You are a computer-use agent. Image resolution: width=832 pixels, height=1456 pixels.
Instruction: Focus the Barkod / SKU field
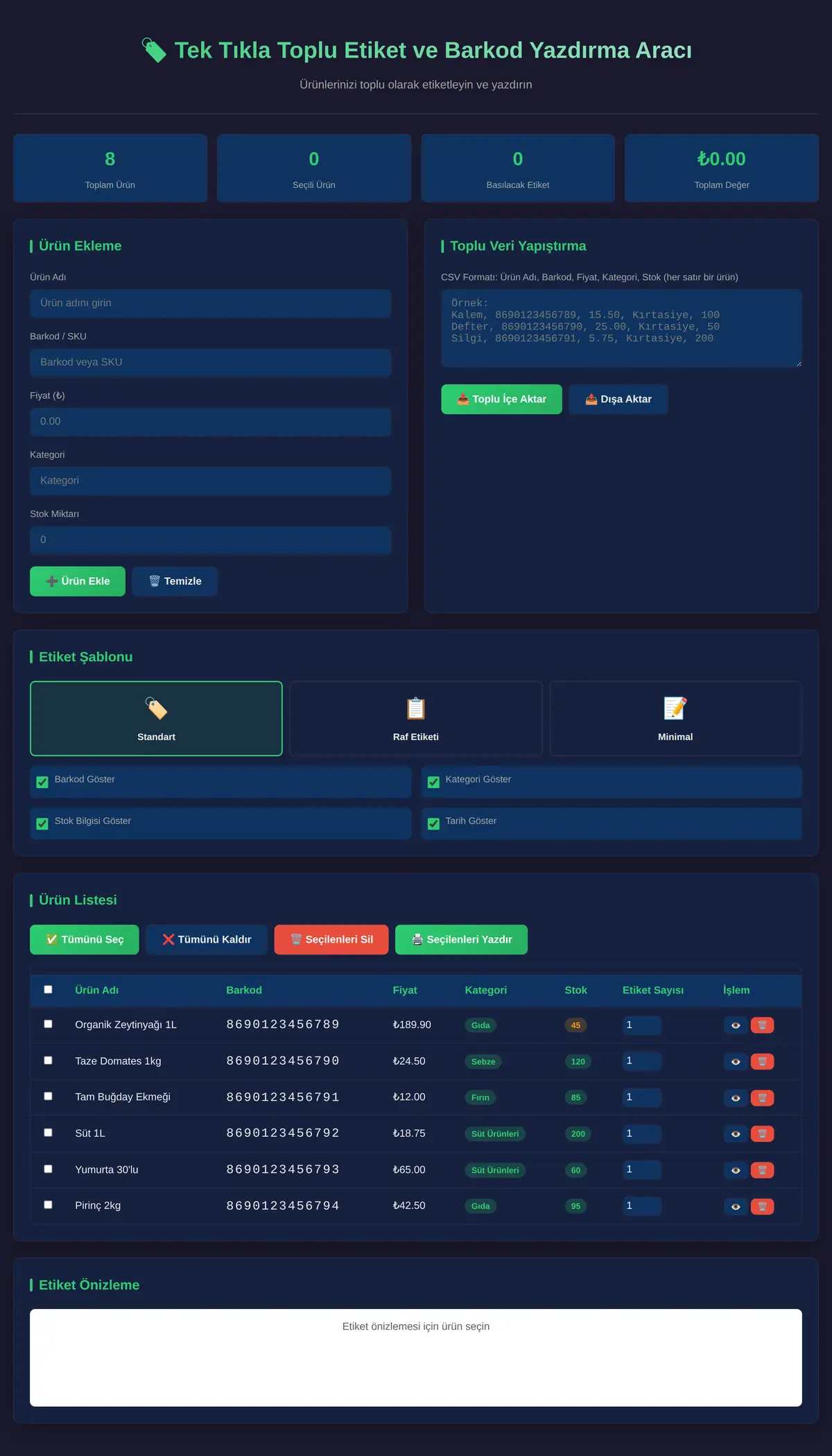pos(211,362)
